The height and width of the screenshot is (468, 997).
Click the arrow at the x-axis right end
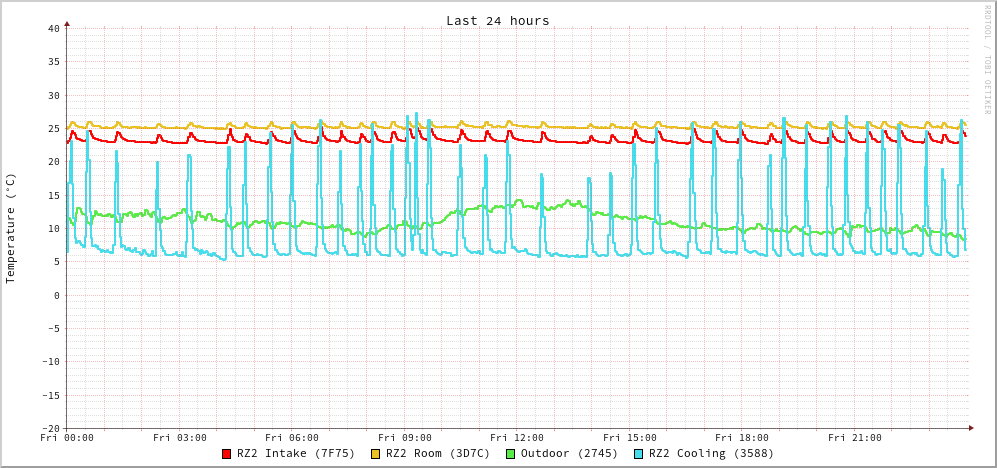[971, 428]
